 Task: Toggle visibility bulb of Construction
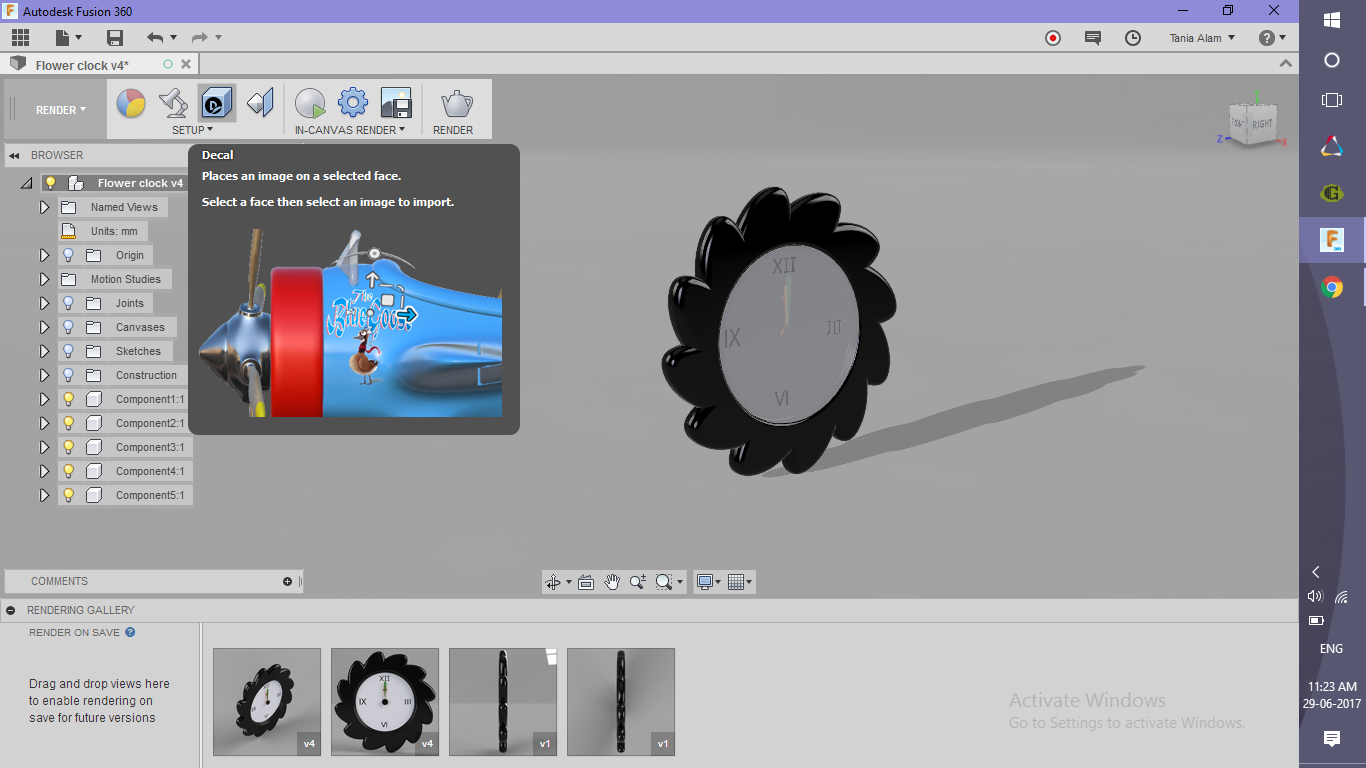point(68,375)
